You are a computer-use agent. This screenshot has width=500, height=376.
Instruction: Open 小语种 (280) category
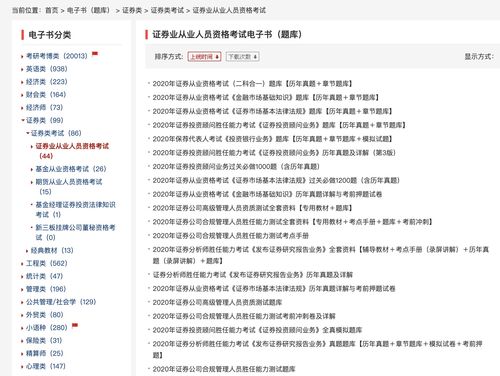pyautogui.click(x=47, y=328)
